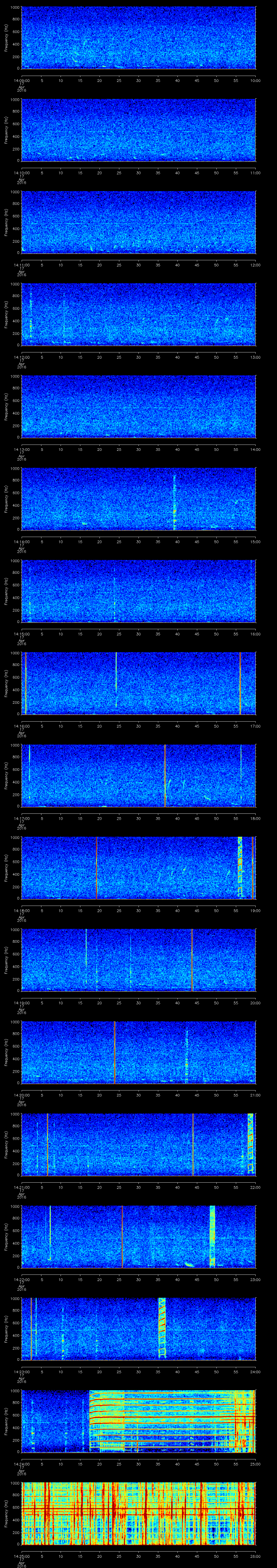This screenshot has height=1568, width=277.
Task: Click the spectrogram panel starting at 14:19:00
Action: point(138,960)
